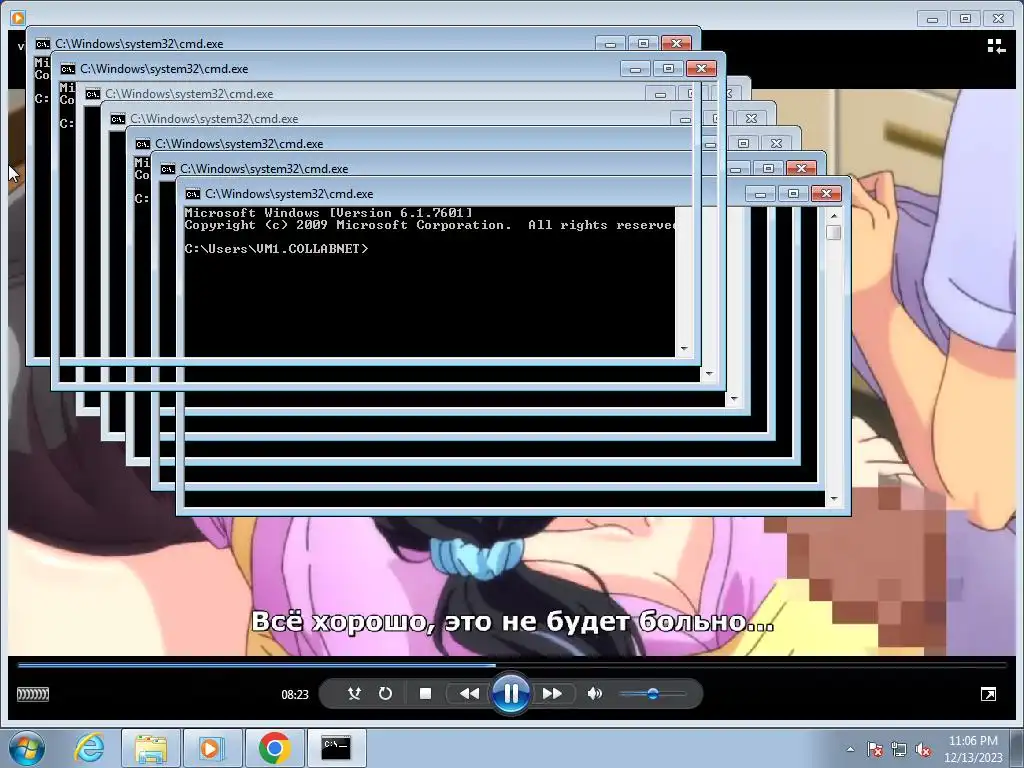The image size is (1024, 768).
Task: Minimize the Windows Media Player window
Action: [x=932, y=19]
